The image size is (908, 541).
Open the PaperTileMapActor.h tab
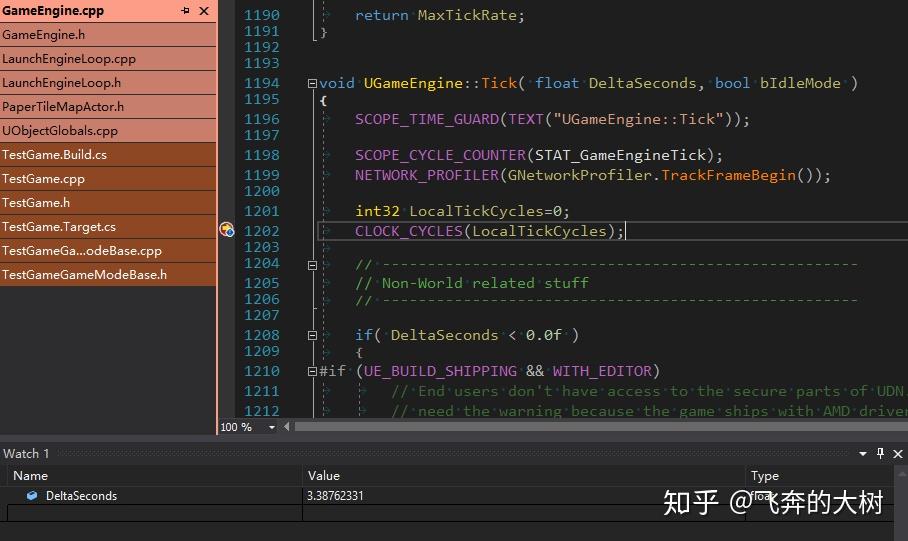coord(108,107)
